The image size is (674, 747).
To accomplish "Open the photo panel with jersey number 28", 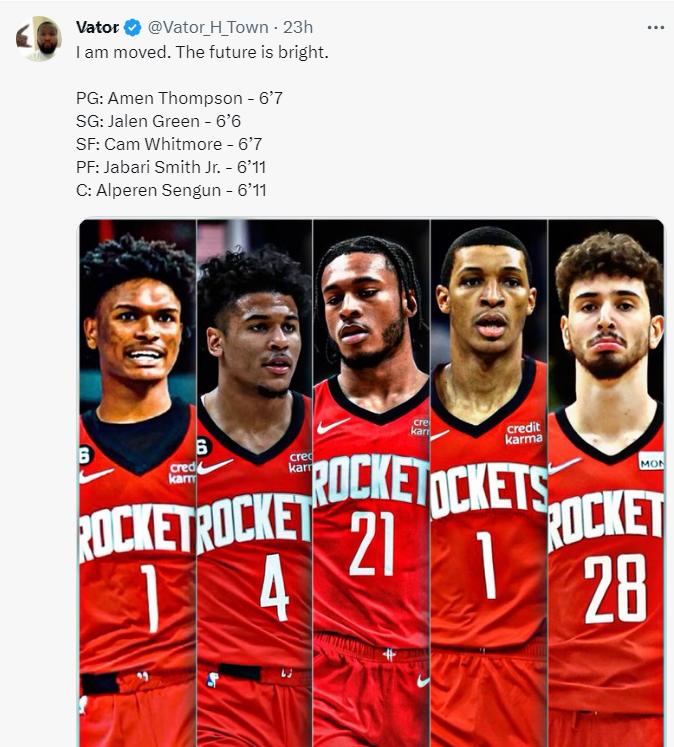I will [x=606, y=483].
